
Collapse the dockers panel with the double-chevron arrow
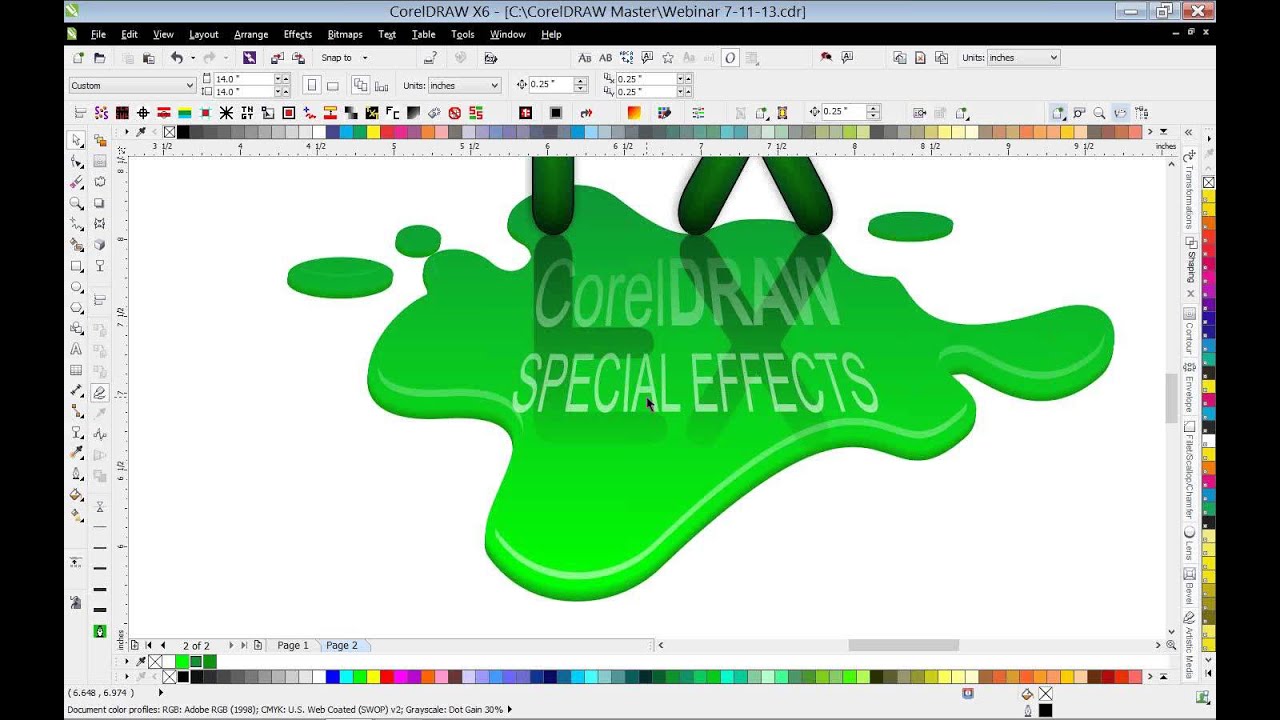pos(1189,132)
